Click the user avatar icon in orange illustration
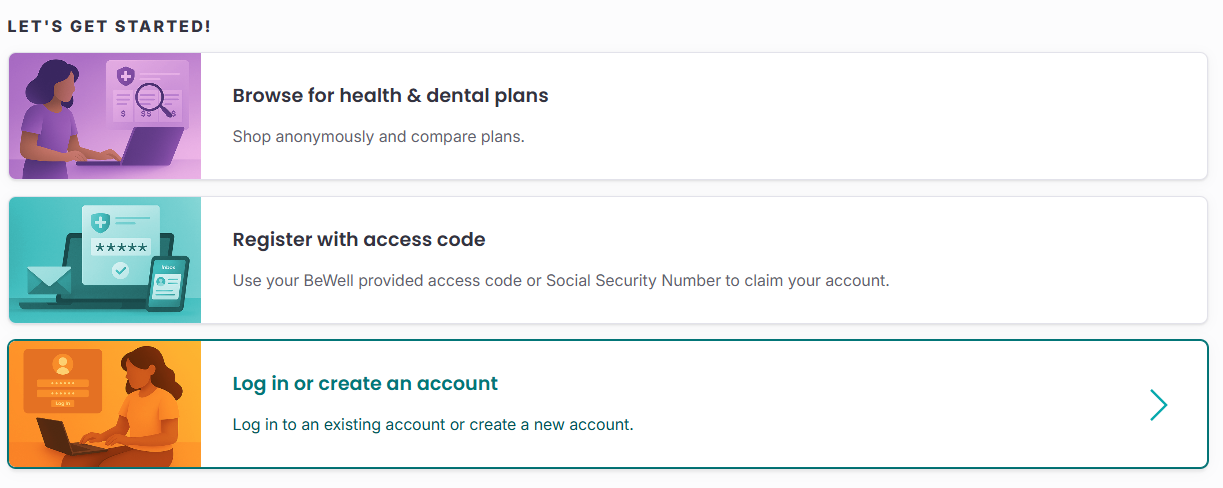1223x488 pixels. (64, 364)
